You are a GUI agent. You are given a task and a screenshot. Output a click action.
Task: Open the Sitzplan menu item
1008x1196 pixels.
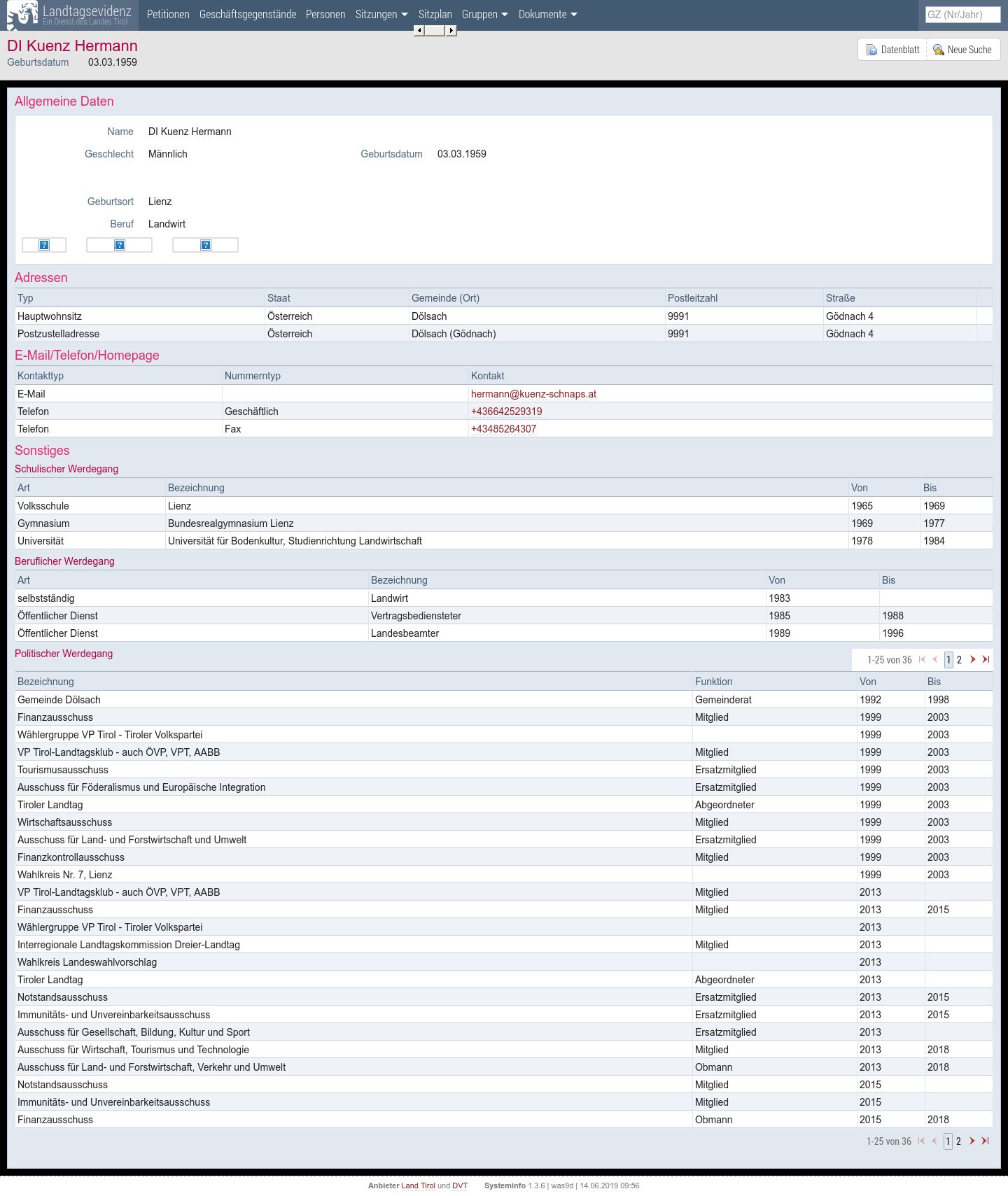click(x=435, y=15)
